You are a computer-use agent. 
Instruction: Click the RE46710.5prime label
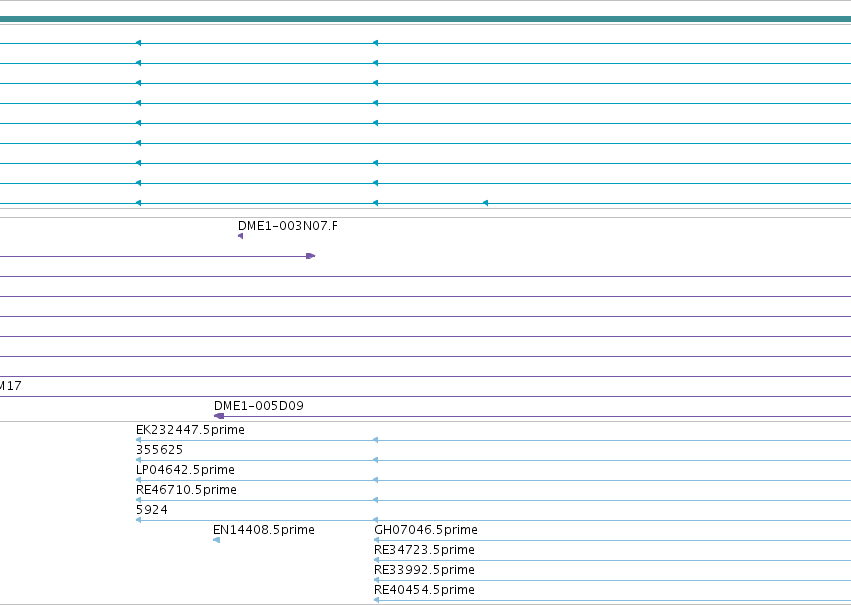(x=186, y=490)
